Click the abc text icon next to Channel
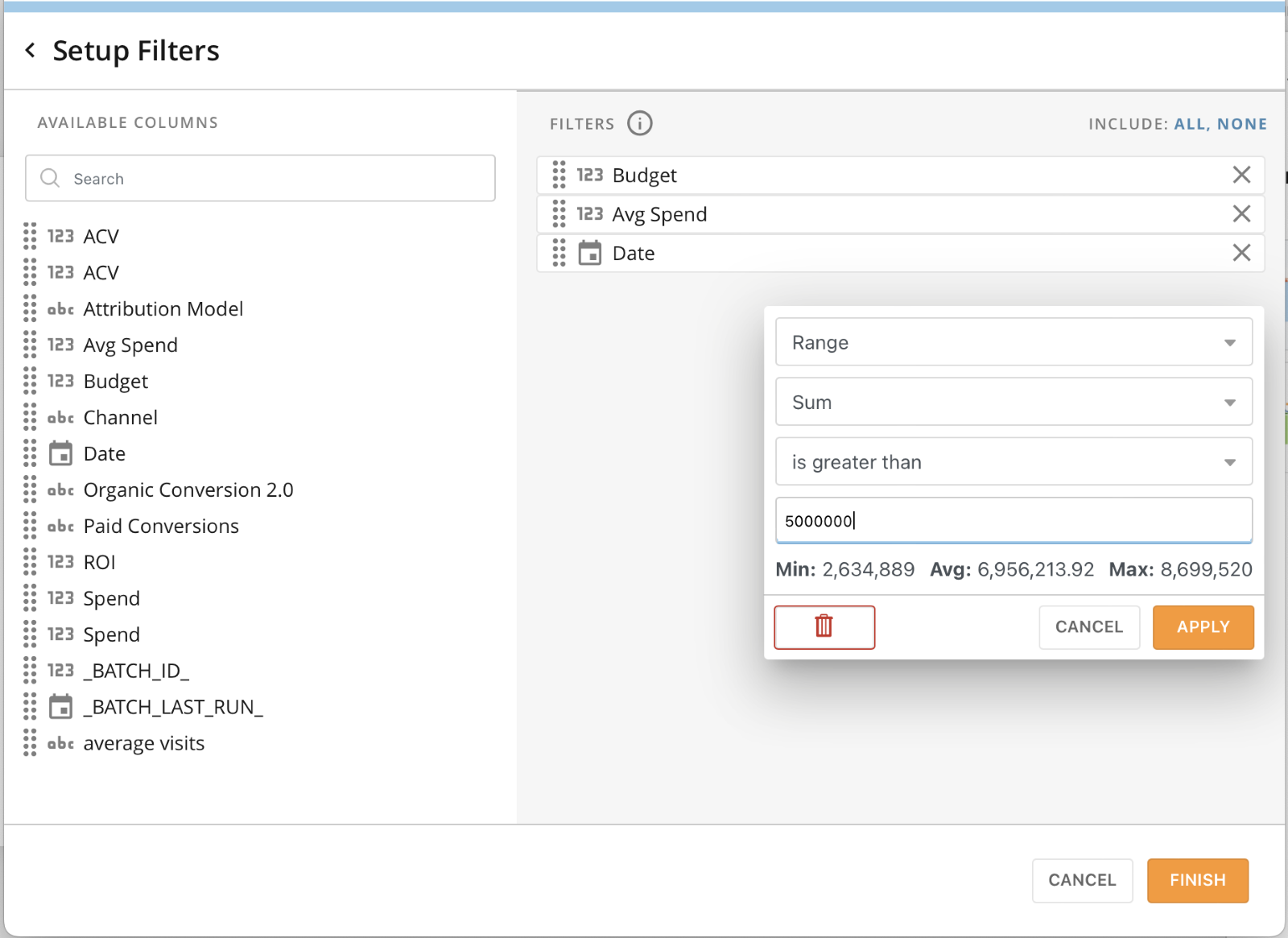 (x=60, y=417)
